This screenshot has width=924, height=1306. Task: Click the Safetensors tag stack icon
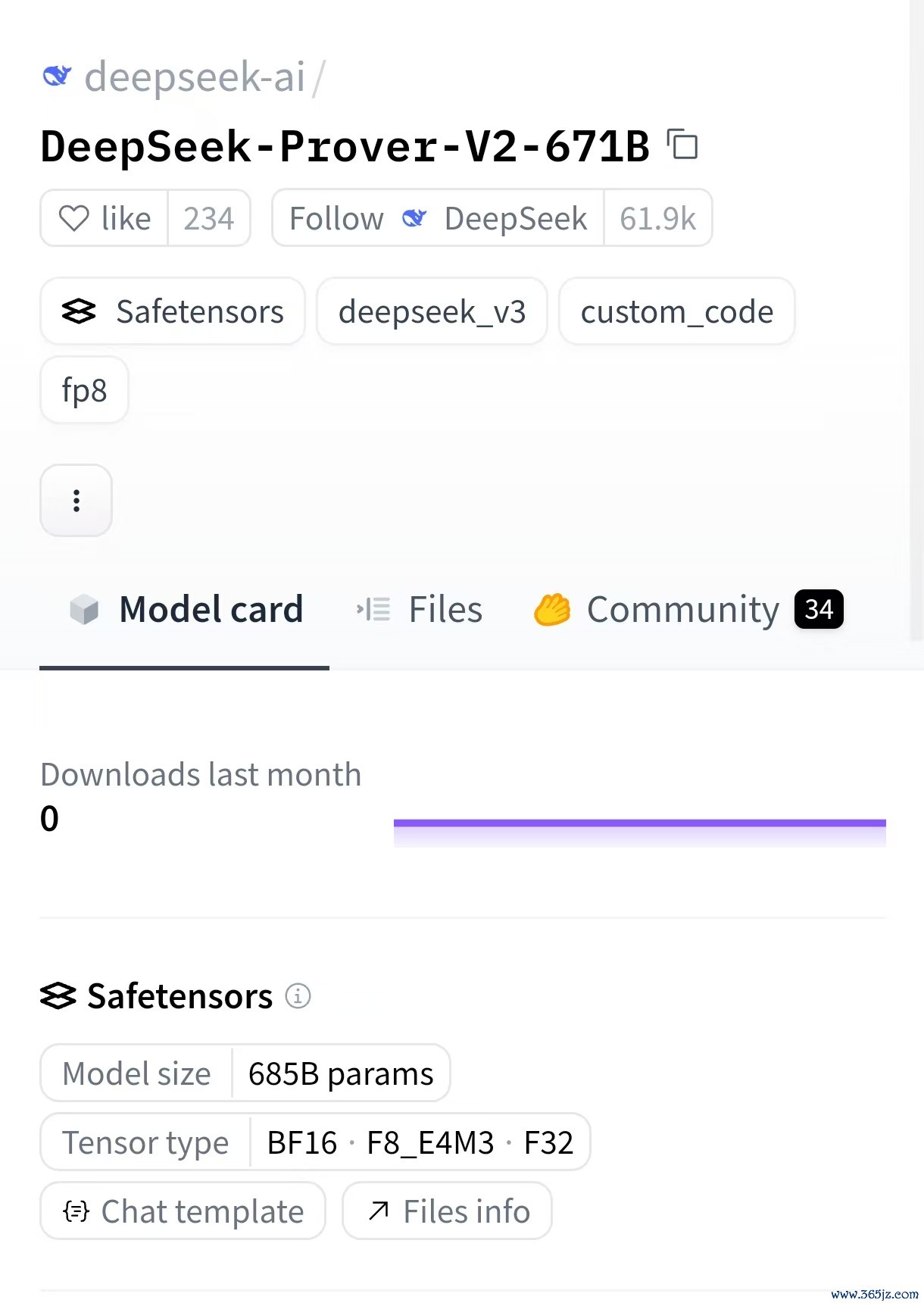79,311
